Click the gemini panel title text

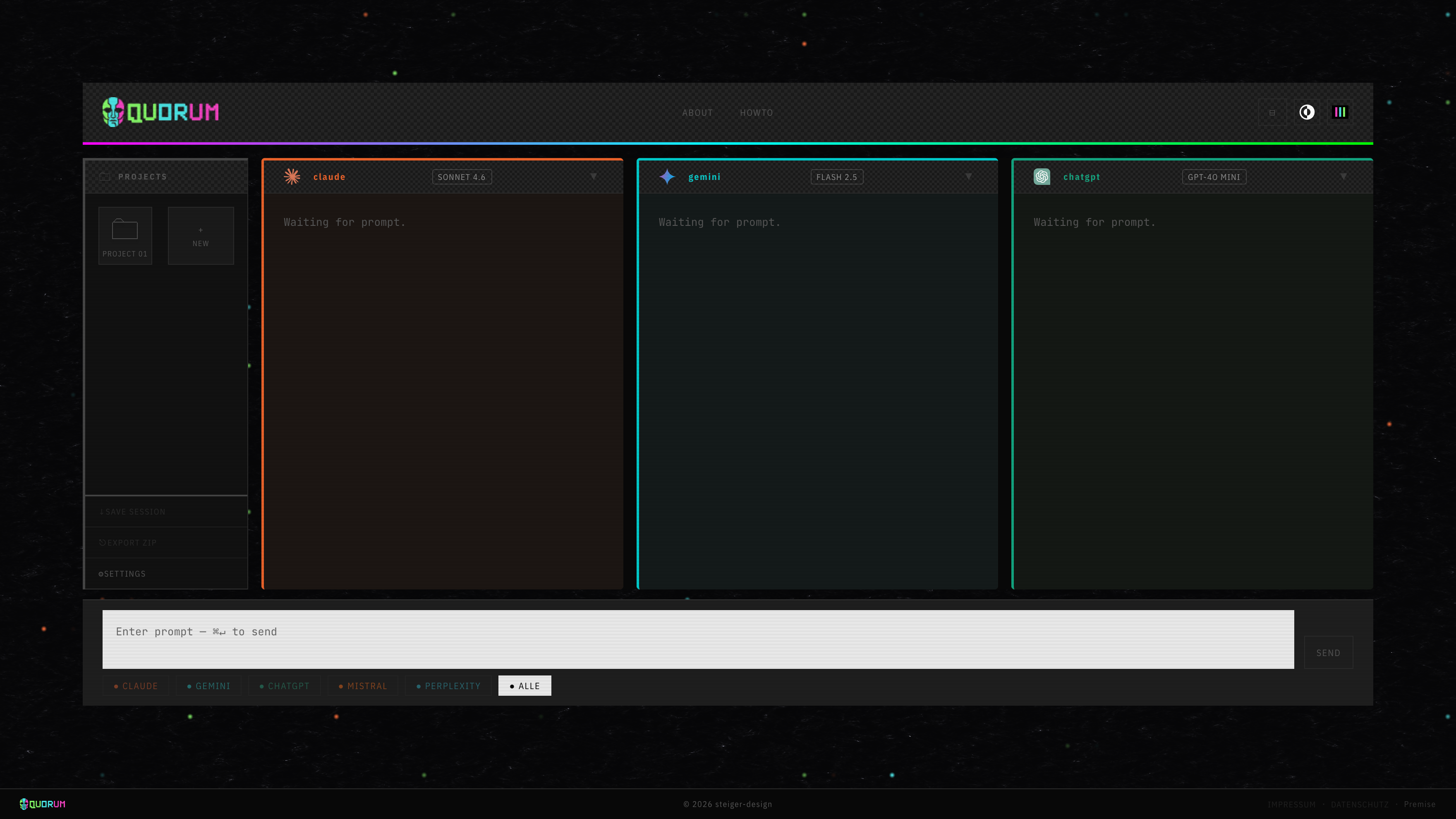click(x=704, y=177)
